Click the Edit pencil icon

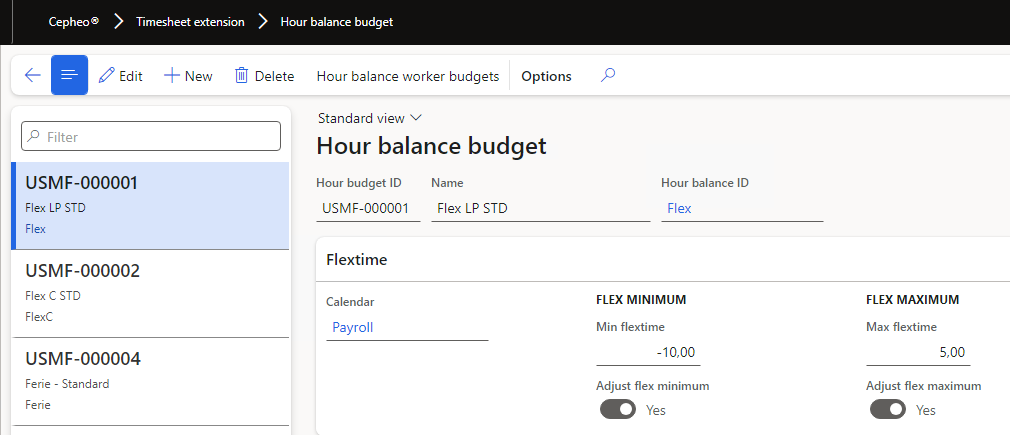pyautogui.click(x=107, y=76)
